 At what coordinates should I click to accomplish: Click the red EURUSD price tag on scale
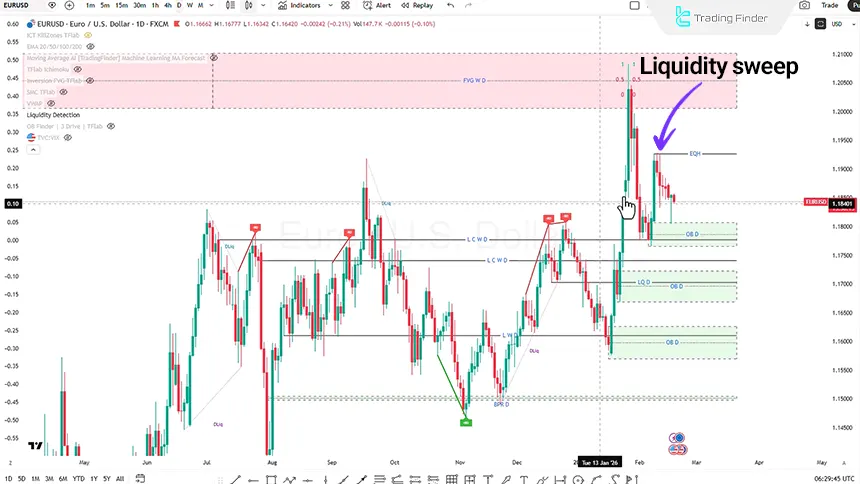click(x=816, y=202)
